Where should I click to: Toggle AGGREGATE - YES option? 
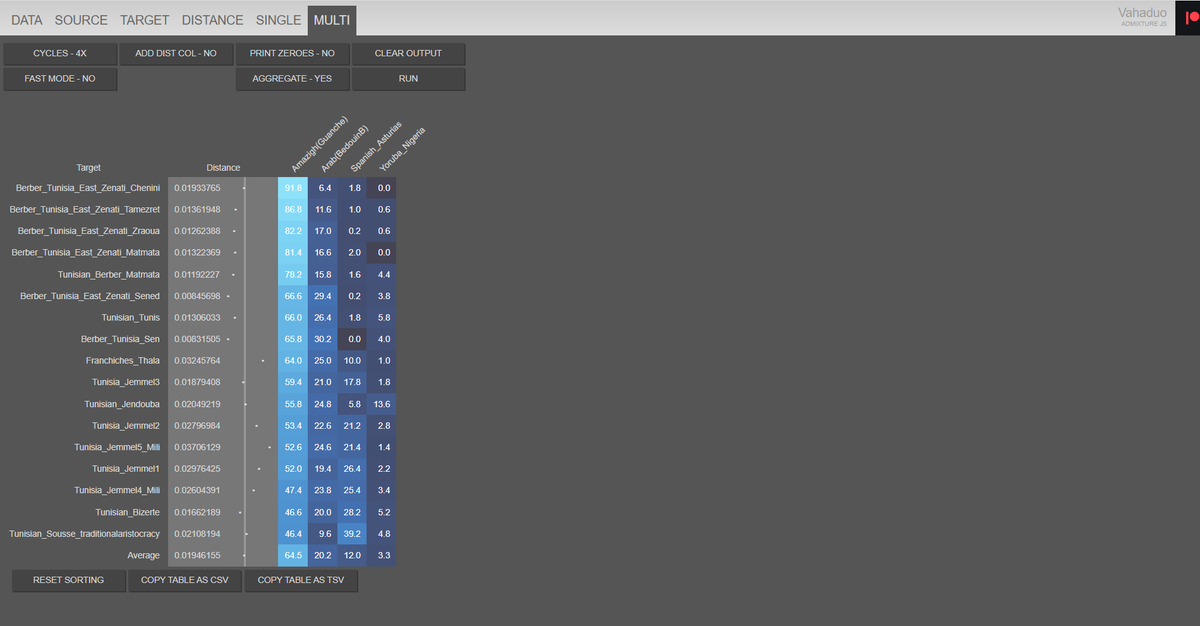(292, 78)
